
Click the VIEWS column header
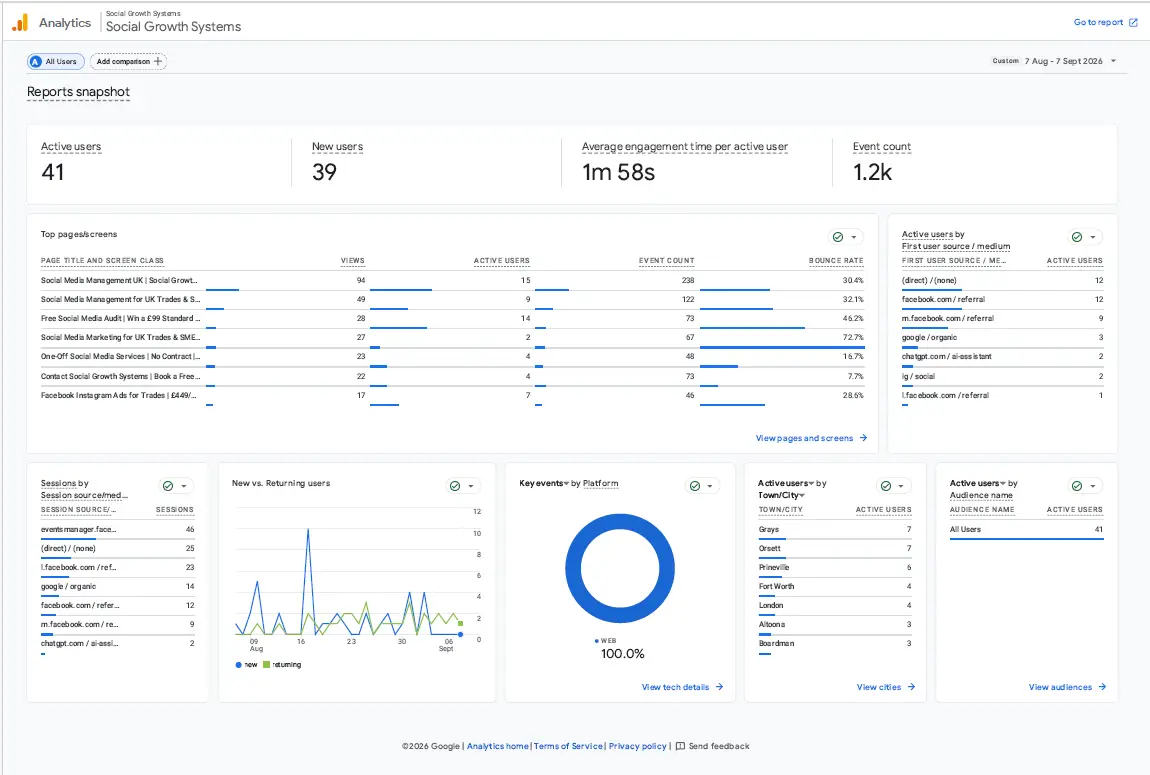point(352,261)
